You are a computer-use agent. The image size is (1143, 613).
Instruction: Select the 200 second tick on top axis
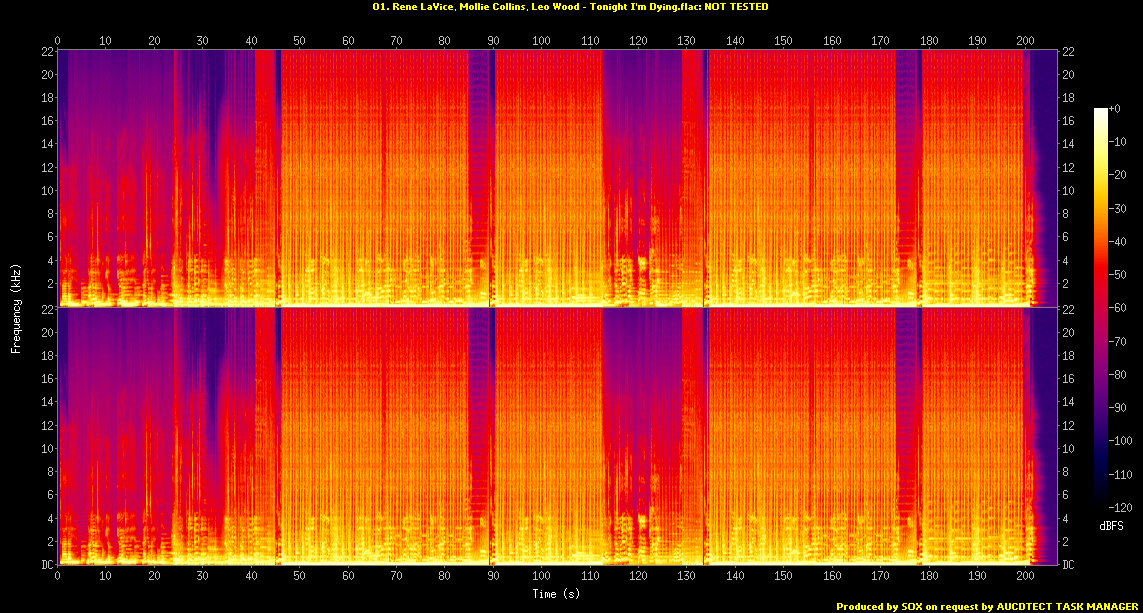pos(1025,40)
